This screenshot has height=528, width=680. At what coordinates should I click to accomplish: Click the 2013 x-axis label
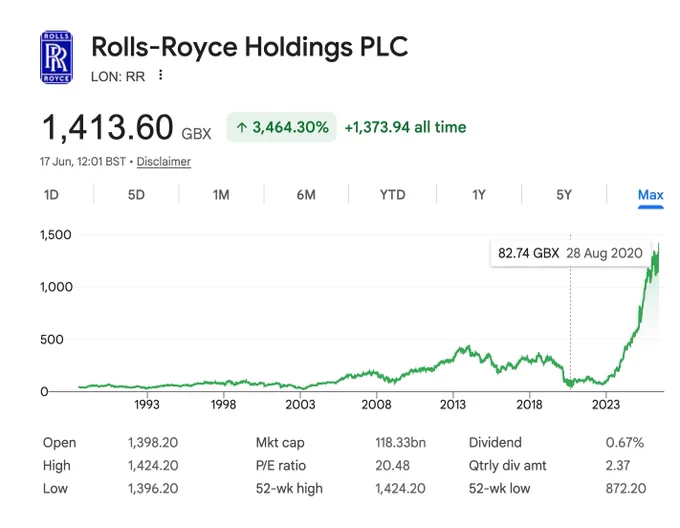pyautogui.click(x=453, y=405)
